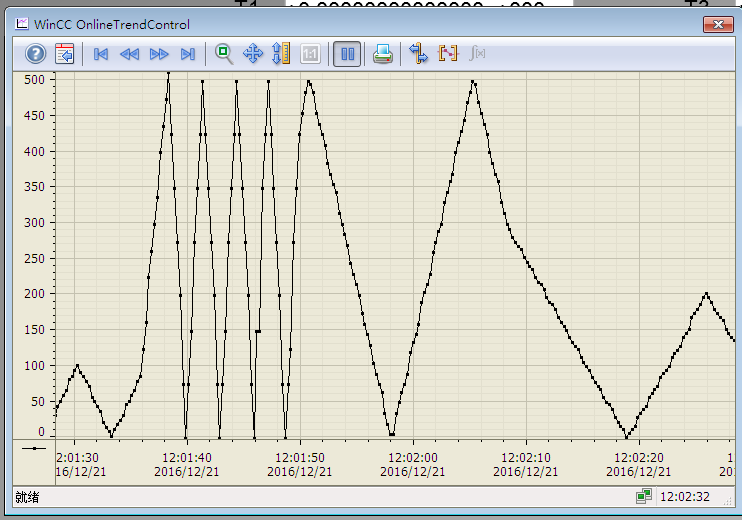Click the trend legend line marker
Image resolution: width=742 pixels, height=520 pixels.
(x=34, y=450)
